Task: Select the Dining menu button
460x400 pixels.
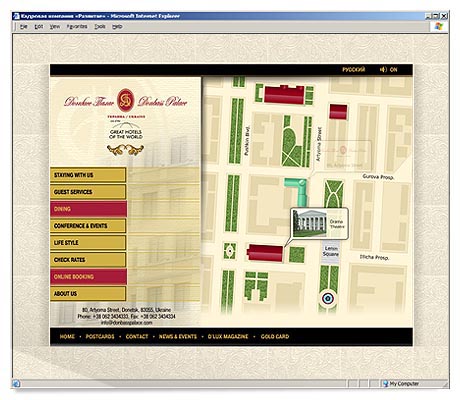Action: pyautogui.click(x=88, y=209)
